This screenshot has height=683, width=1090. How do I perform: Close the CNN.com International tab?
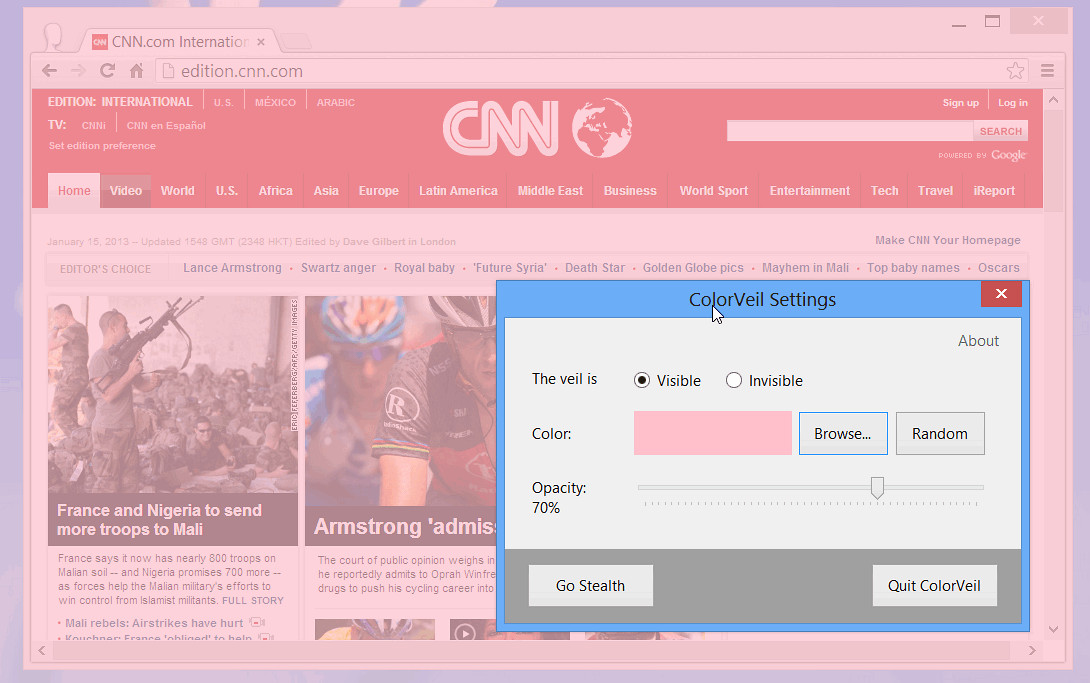point(261,42)
